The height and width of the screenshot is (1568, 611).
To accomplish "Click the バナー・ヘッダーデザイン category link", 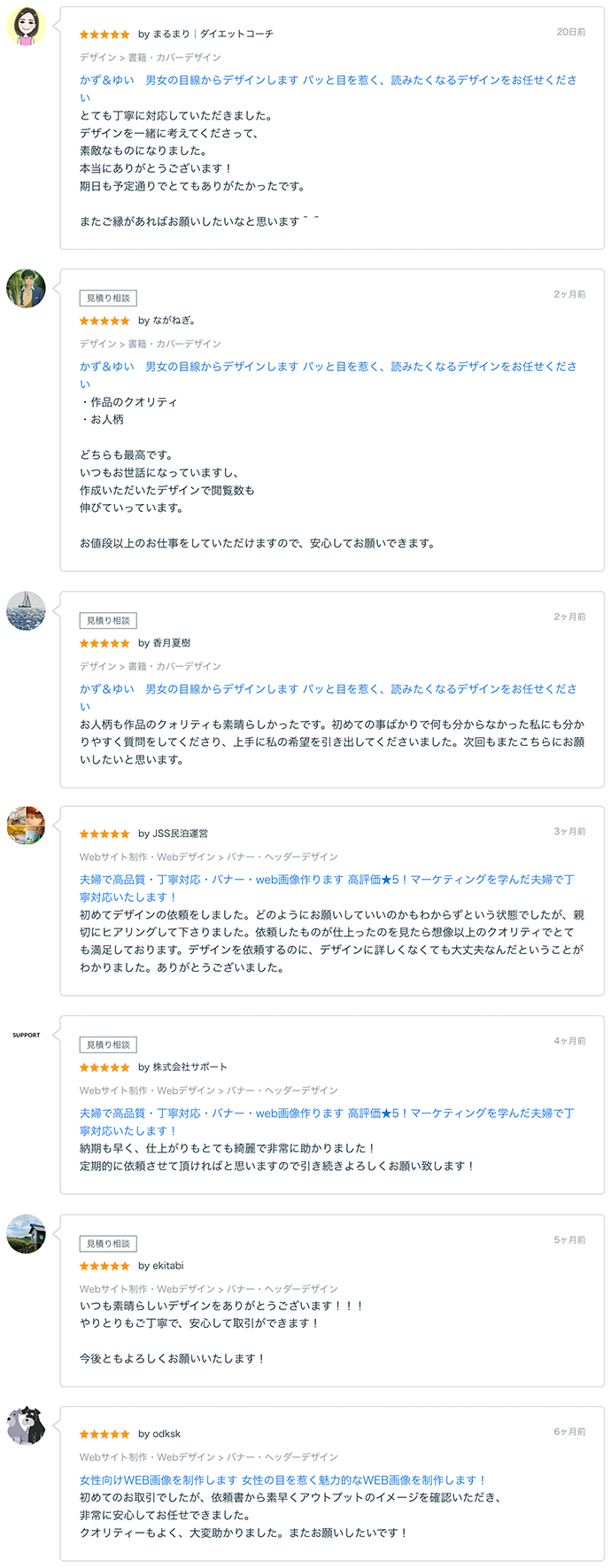I will tap(283, 856).
